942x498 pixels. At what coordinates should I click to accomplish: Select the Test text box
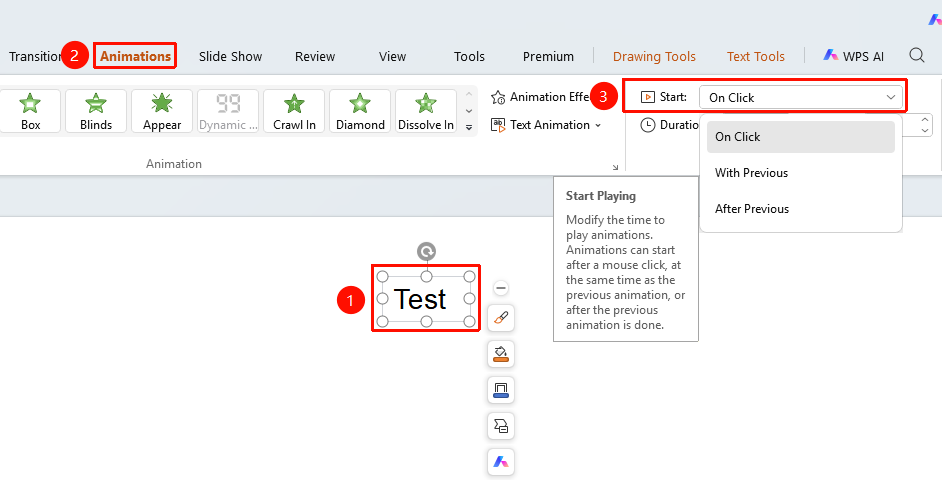(x=426, y=299)
